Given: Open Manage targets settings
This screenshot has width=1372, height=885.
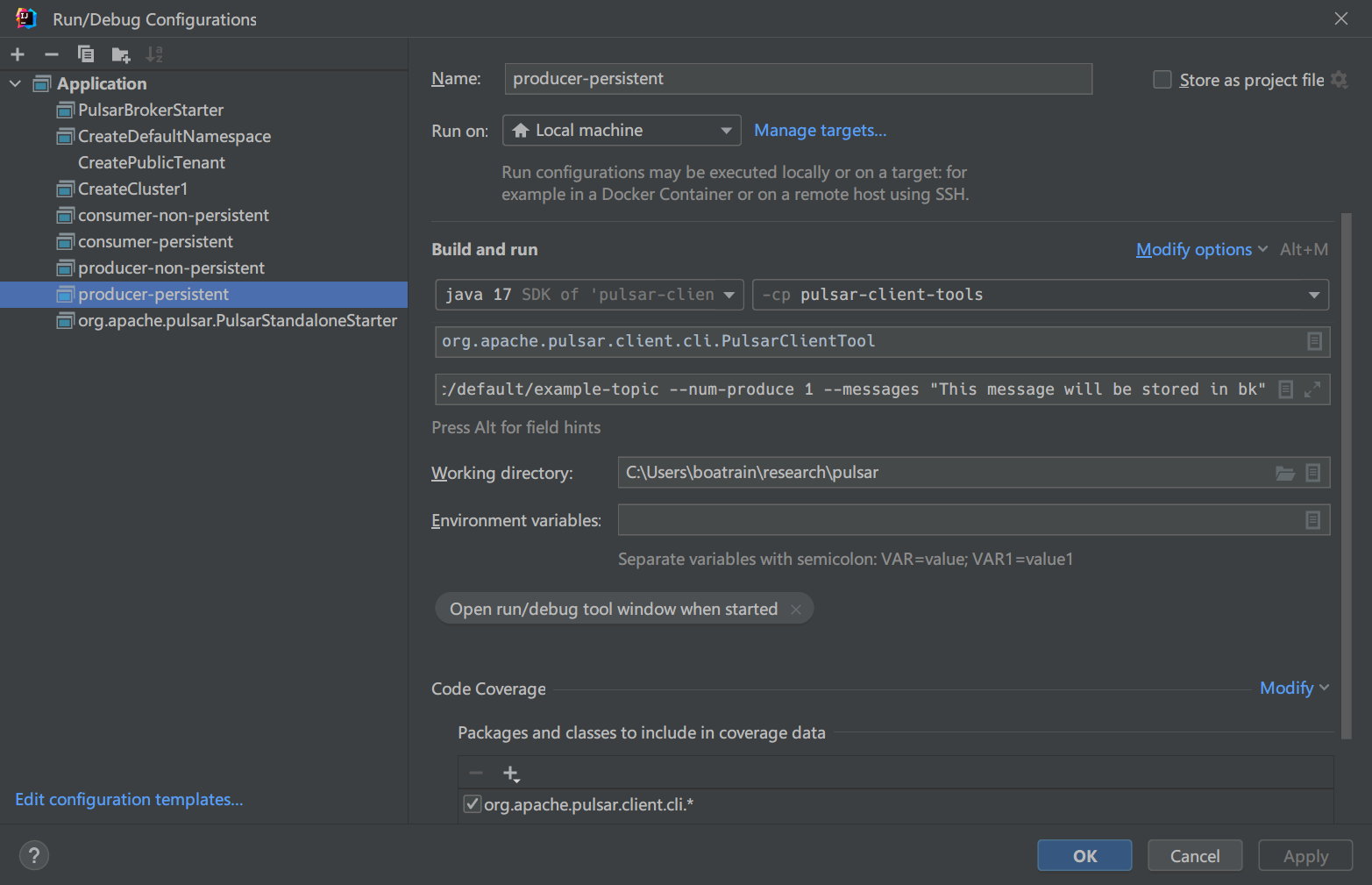Looking at the screenshot, I should [820, 130].
